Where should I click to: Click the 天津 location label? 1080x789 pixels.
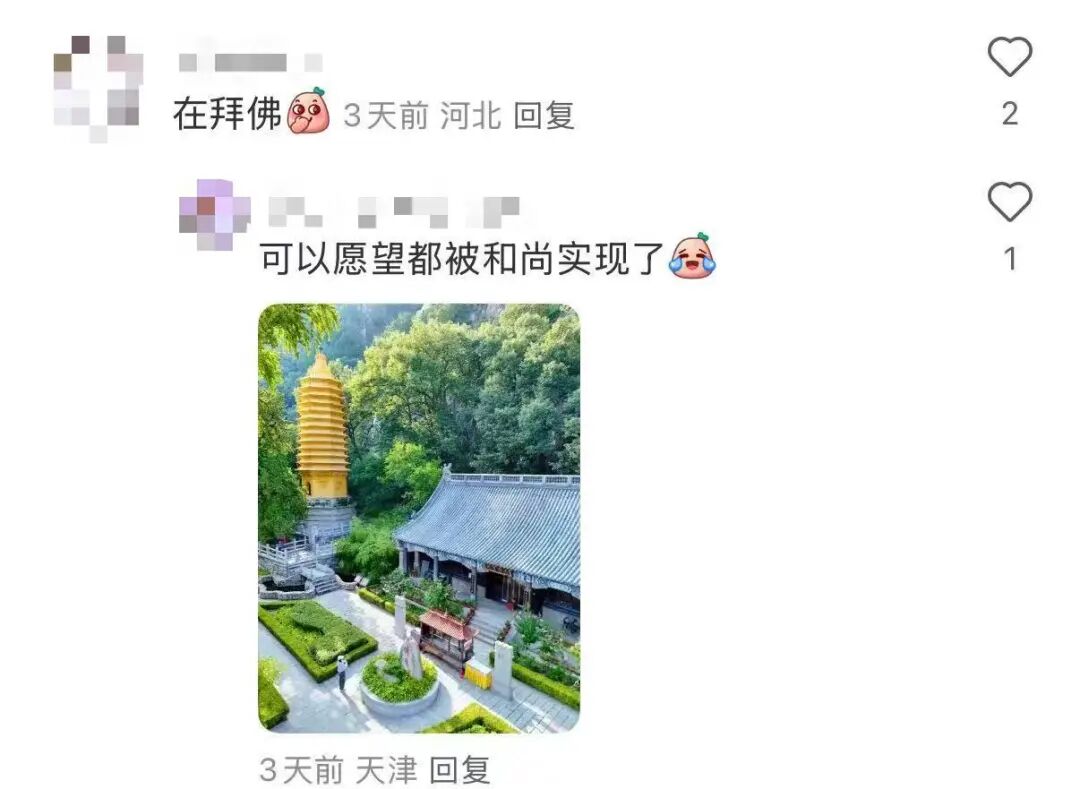click(x=386, y=770)
